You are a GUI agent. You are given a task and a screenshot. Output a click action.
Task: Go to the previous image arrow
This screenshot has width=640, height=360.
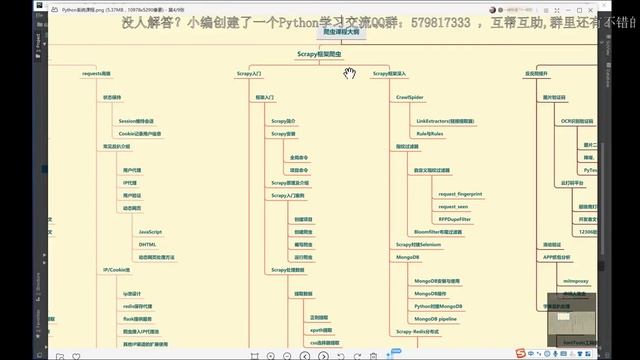point(304,356)
